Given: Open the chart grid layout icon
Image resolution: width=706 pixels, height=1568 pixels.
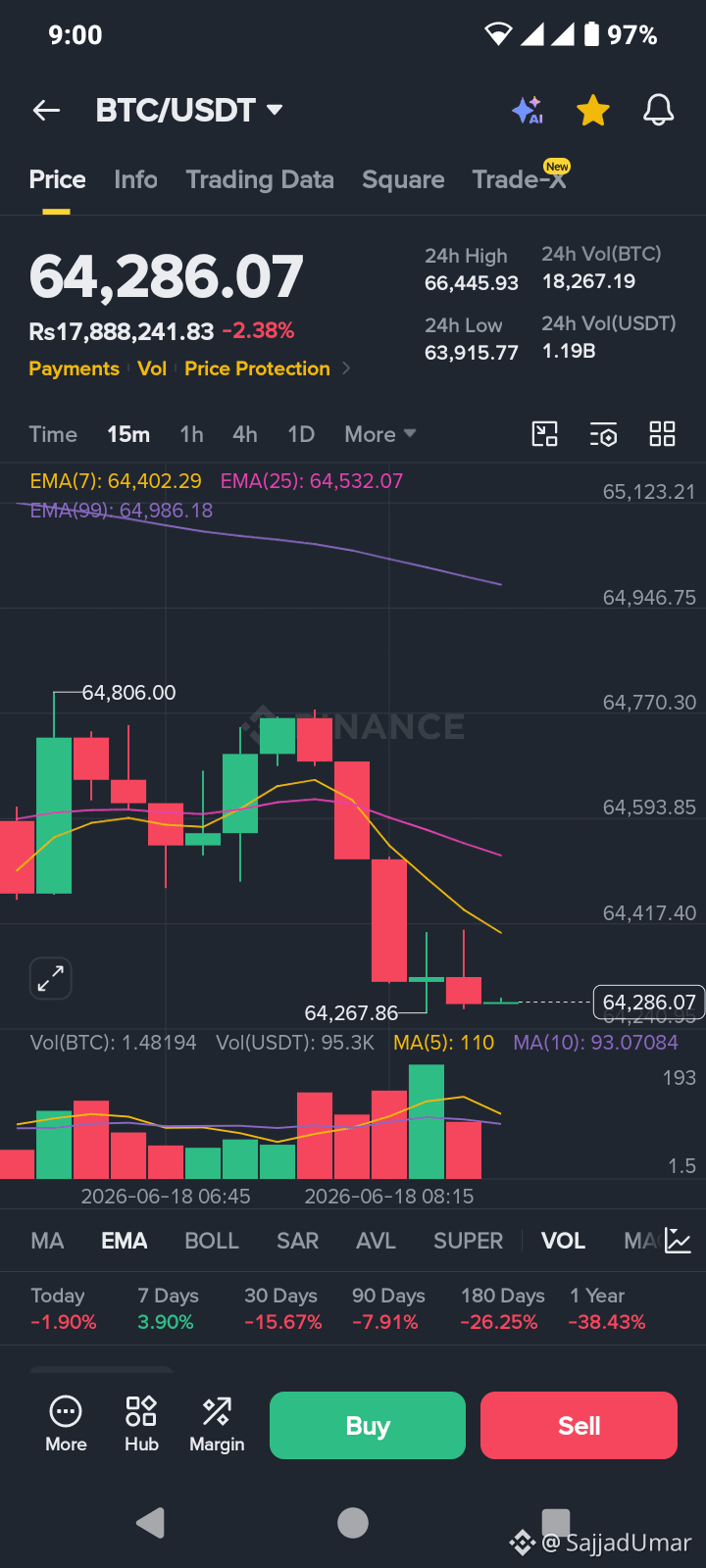Looking at the screenshot, I should click(663, 434).
